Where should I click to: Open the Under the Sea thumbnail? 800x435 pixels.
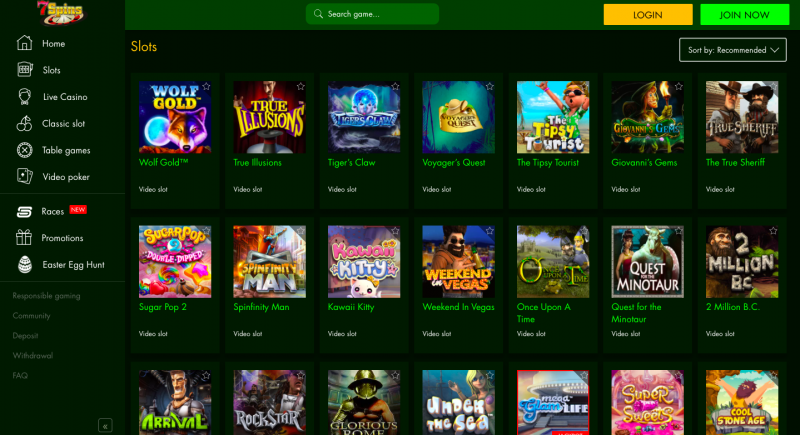coord(459,402)
